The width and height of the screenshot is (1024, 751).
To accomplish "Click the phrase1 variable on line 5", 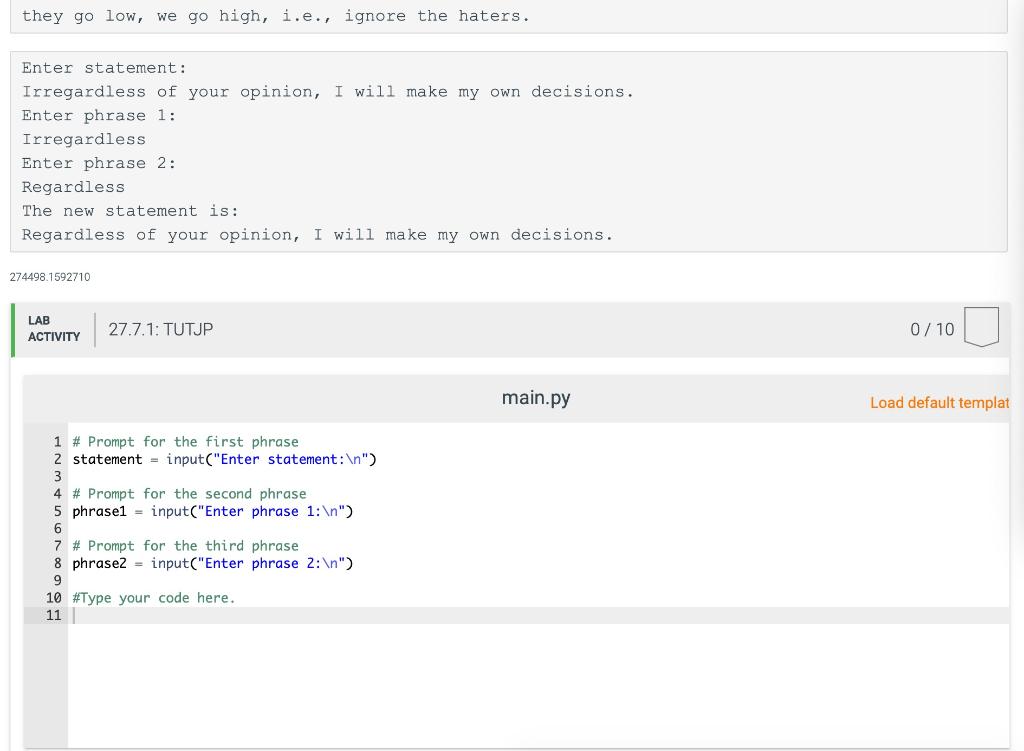I will point(98,511).
